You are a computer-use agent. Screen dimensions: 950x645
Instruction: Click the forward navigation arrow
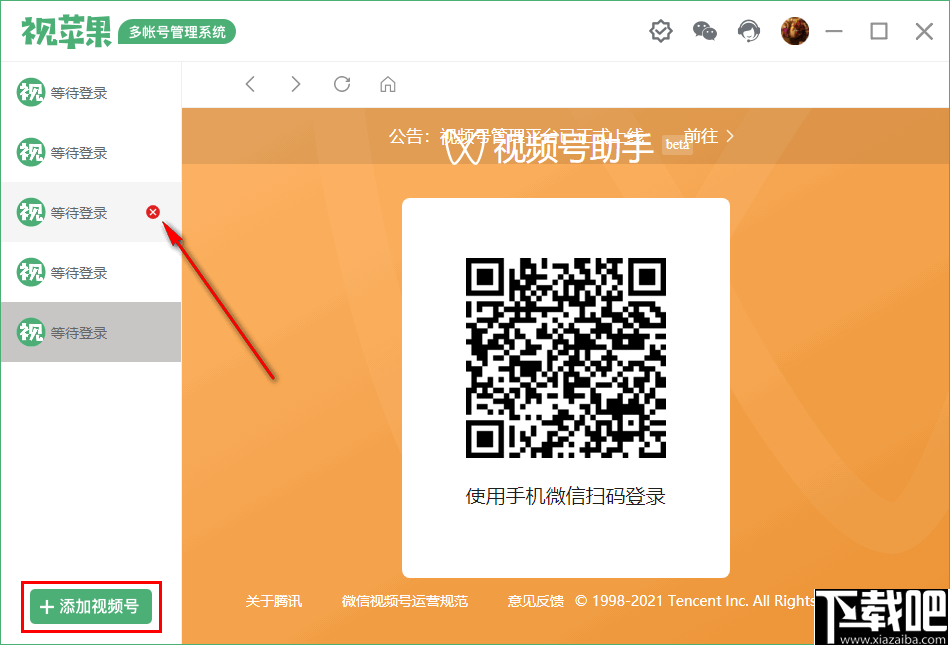click(295, 84)
